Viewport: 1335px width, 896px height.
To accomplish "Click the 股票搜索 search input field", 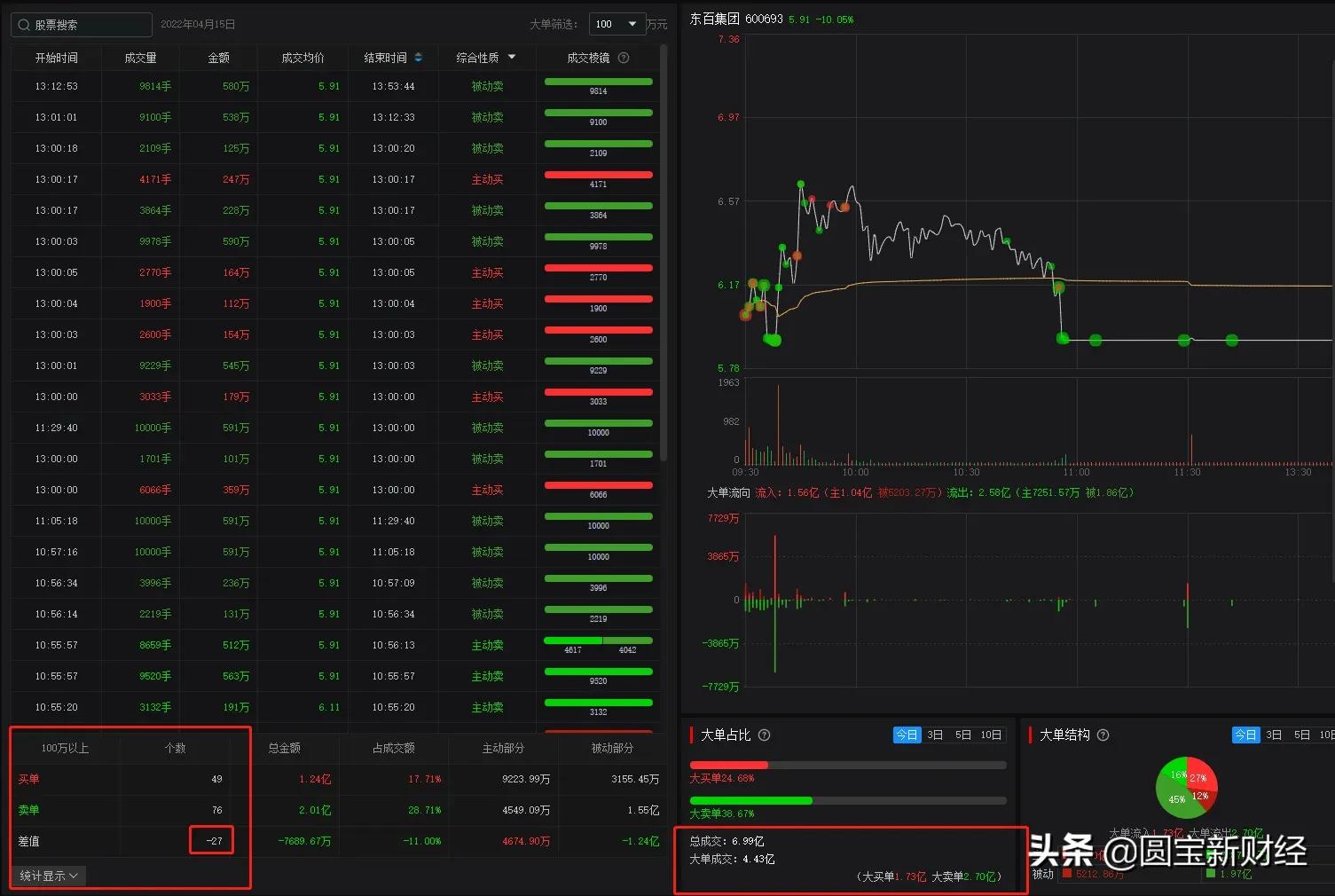I will click(82, 25).
